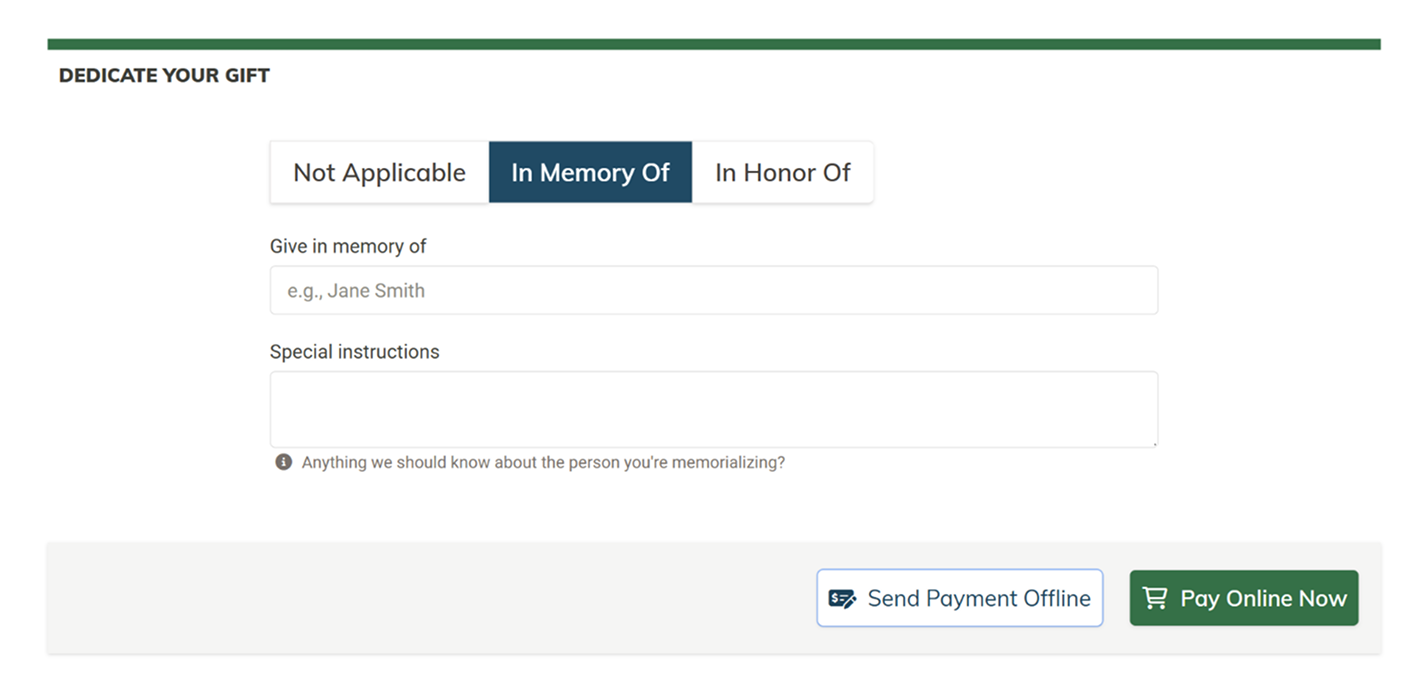Choose Send Payment Offline
Image resolution: width=1422 pixels, height=684 pixels.
[960, 598]
